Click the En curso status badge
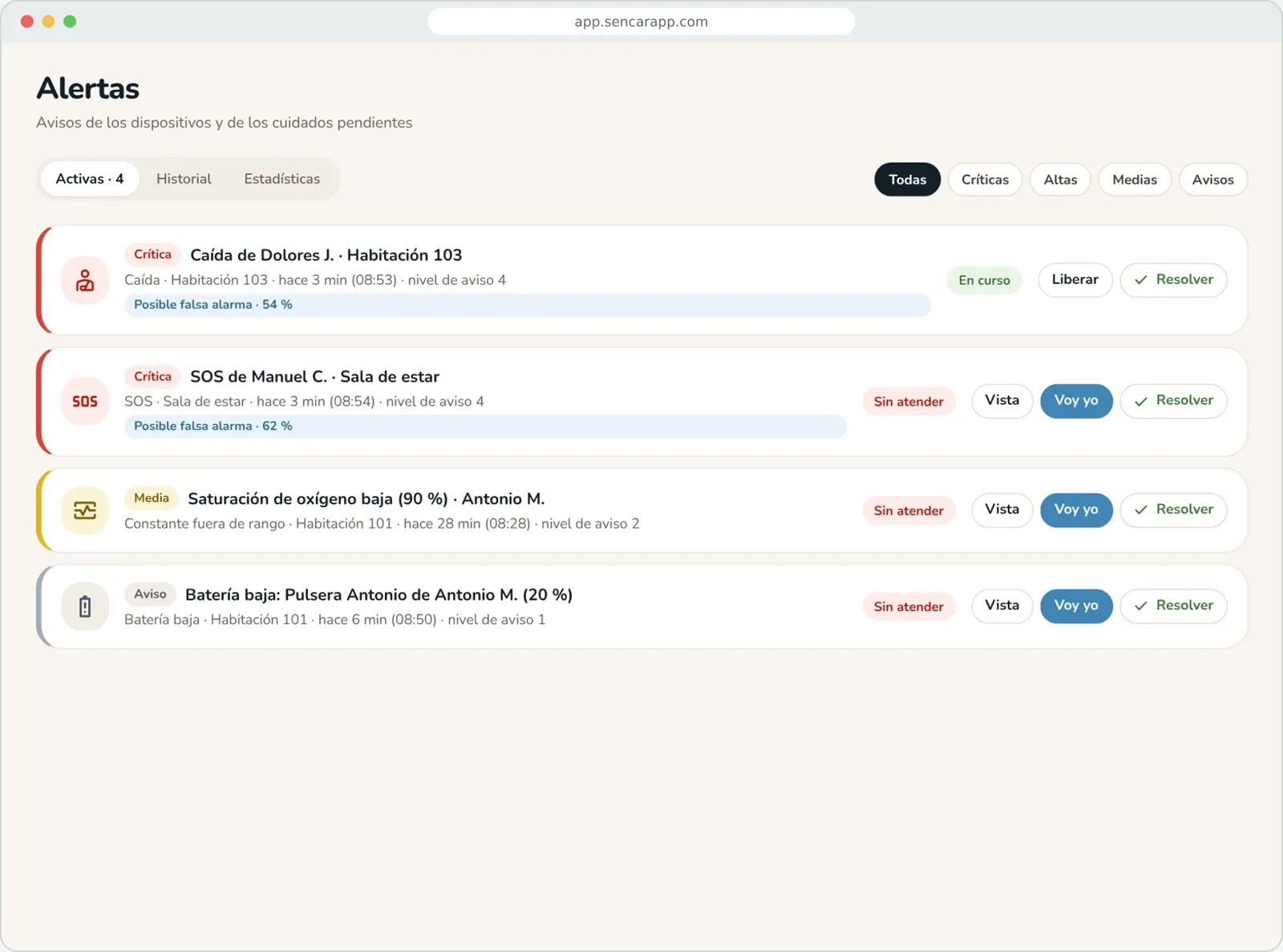The width and height of the screenshot is (1283, 952). [x=984, y=280]
